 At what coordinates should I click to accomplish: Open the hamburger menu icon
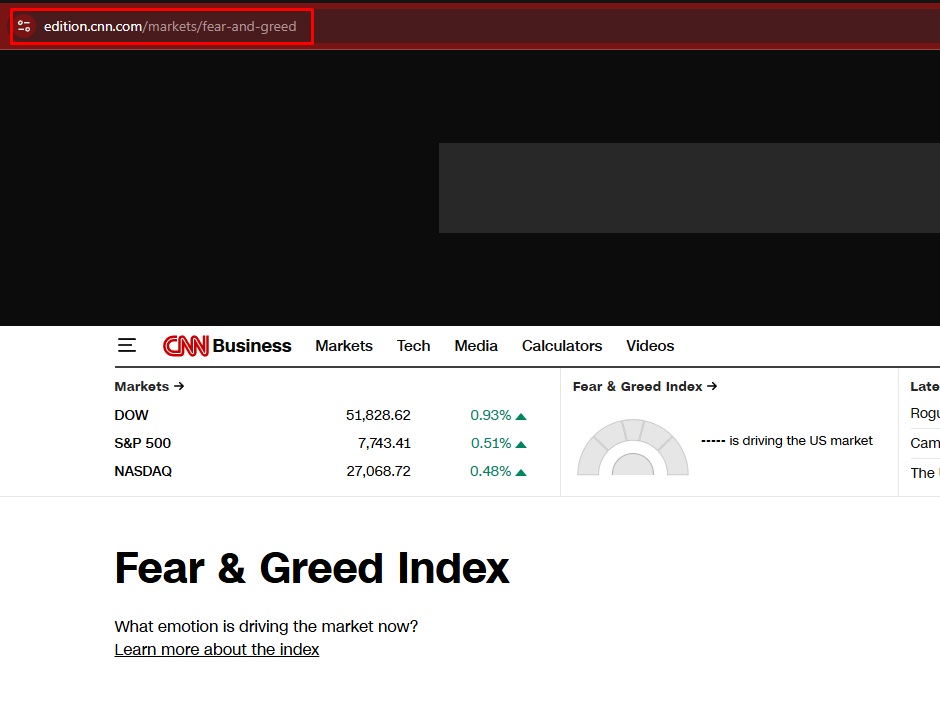pyautogui.click(x=126, y=345)
